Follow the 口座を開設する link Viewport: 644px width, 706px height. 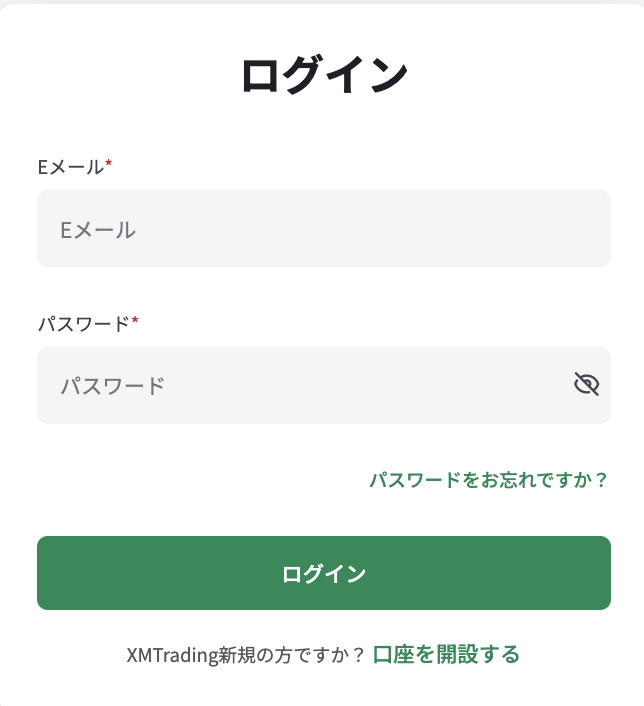tap(446, 655)
